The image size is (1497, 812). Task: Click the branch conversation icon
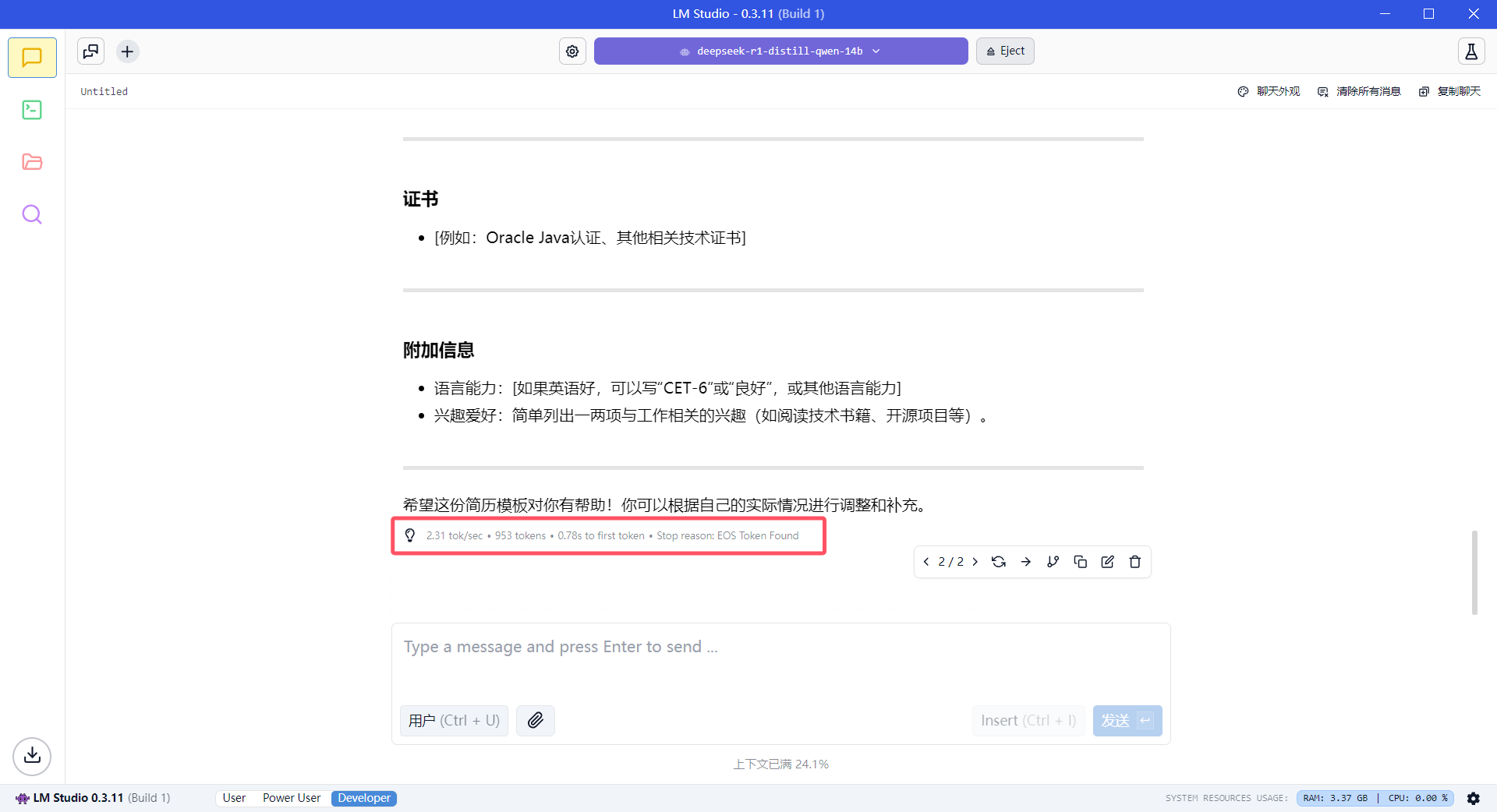point(1053,562)
